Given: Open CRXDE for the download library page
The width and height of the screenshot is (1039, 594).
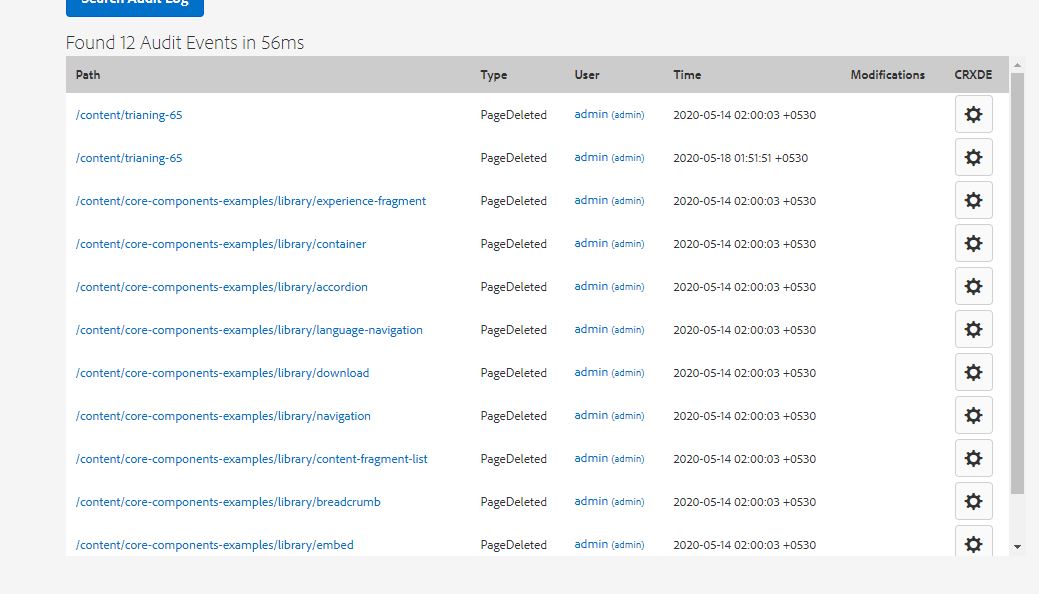Looking at the screenshot, I should click(x=973, y=372).
